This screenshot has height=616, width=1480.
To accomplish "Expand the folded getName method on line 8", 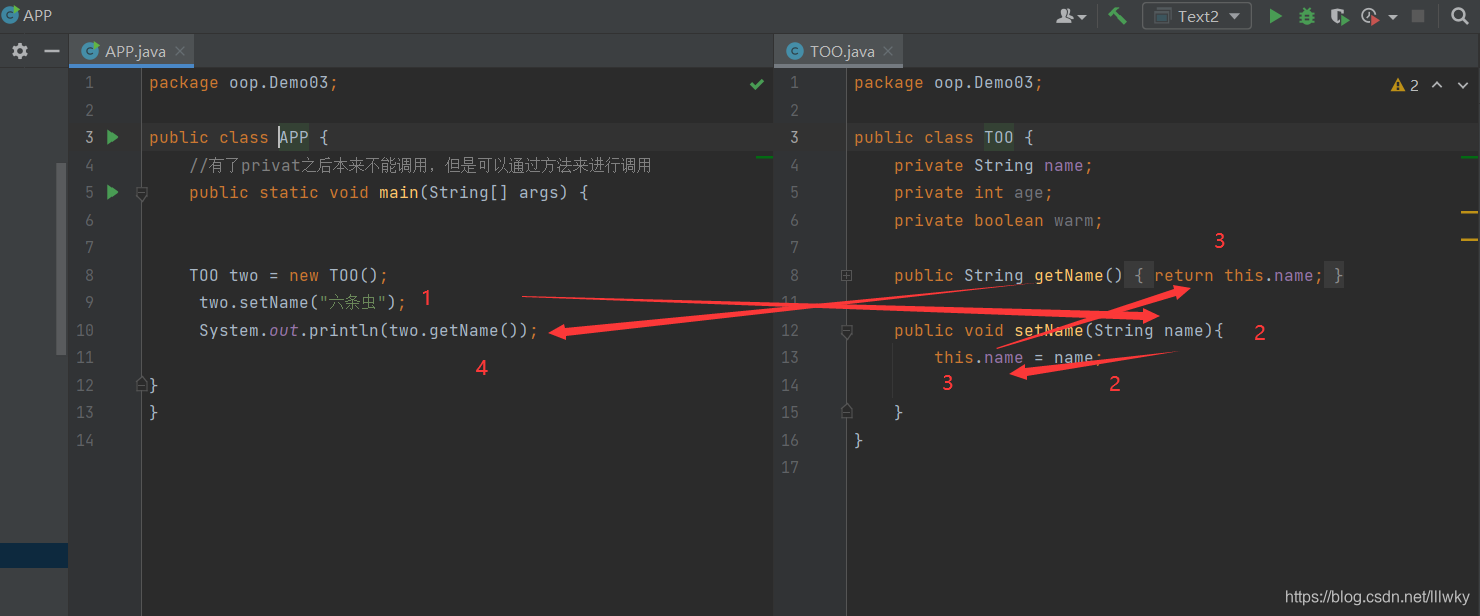I will coord(846,275).
